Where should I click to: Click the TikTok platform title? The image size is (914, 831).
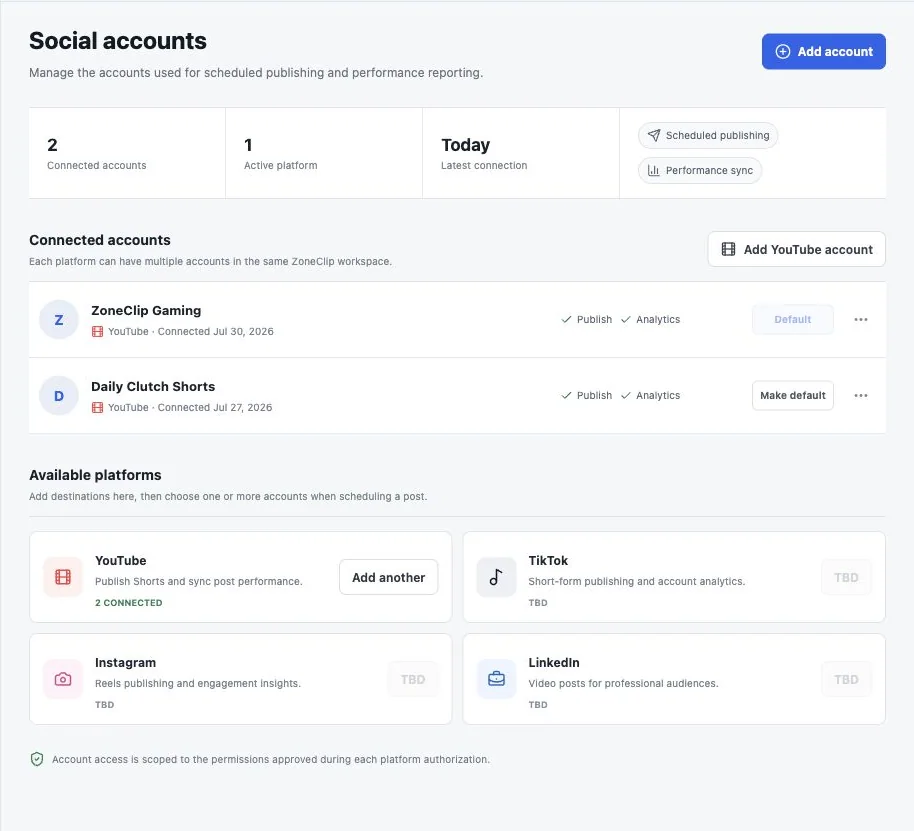pyautogui.click(x=548, y=561)
